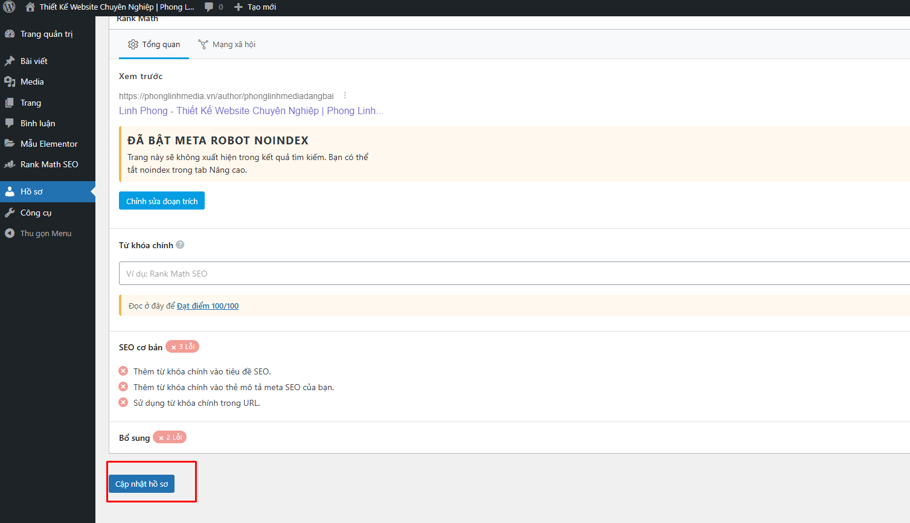Open Rank Math SEO sidebar menu
Viewport: 910px width, 523px height.
tap(48, 164)
